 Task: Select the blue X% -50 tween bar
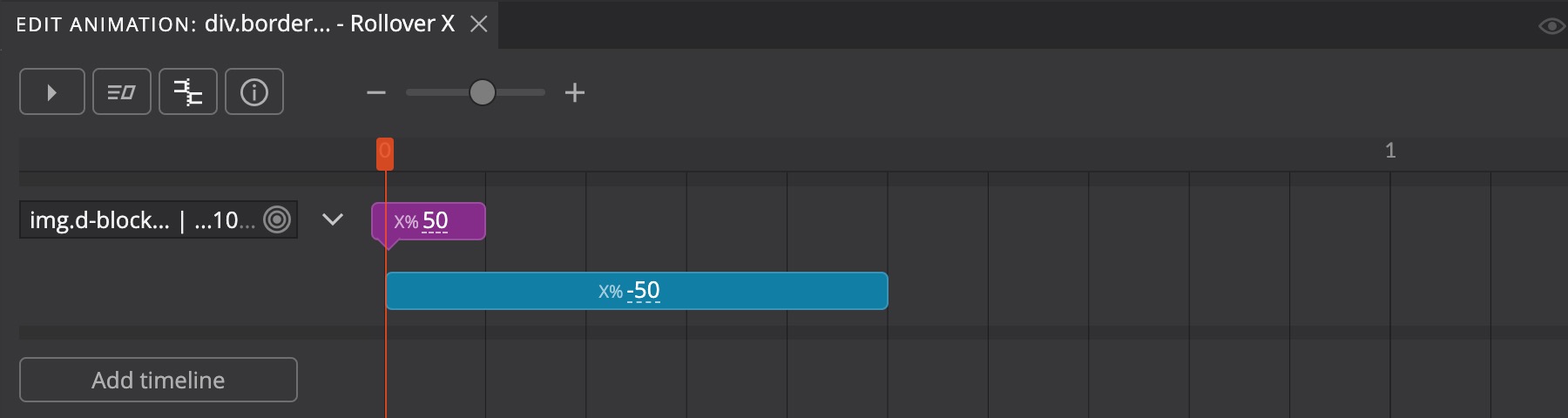(x=637, y=291)
